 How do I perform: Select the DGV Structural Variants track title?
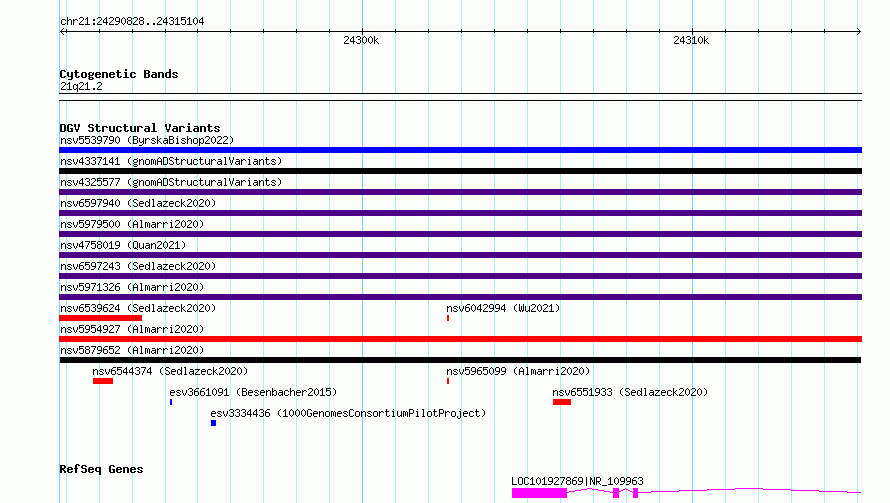(140, 128)
